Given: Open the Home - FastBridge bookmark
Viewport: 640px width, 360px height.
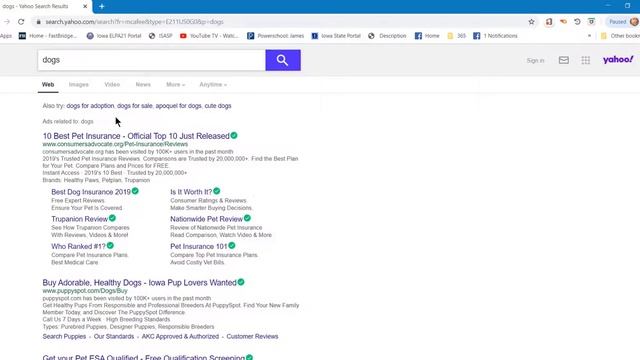Looking at the screenshot, I should pyautogui.click(x=48, y=36).
